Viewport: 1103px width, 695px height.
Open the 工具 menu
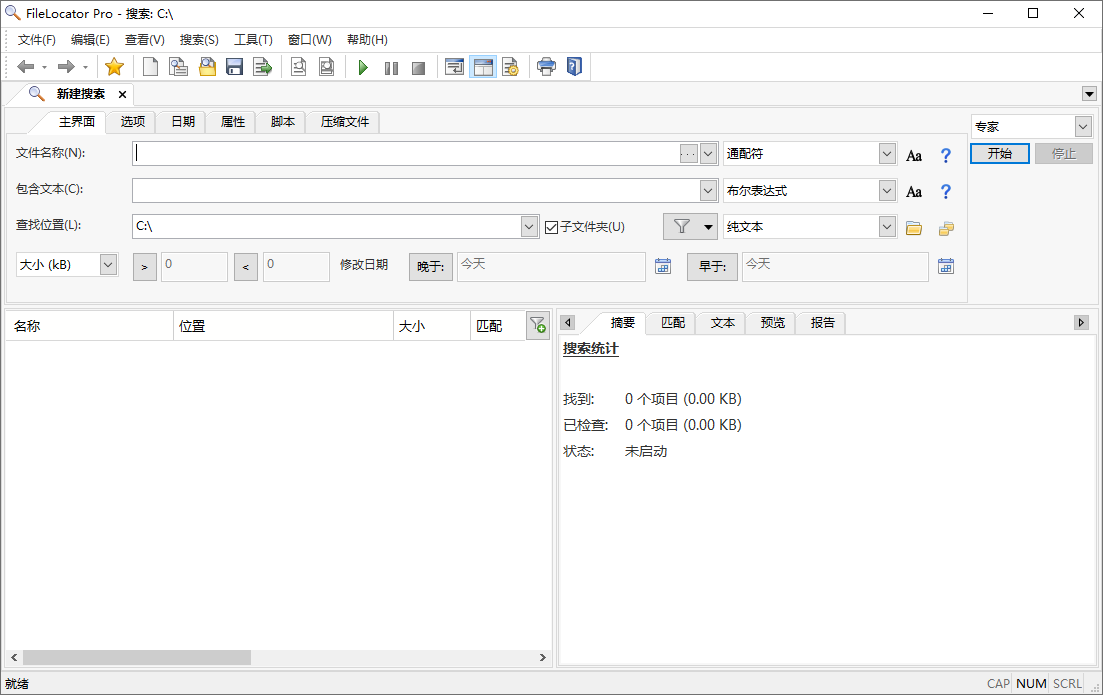(x=253, y=39)
